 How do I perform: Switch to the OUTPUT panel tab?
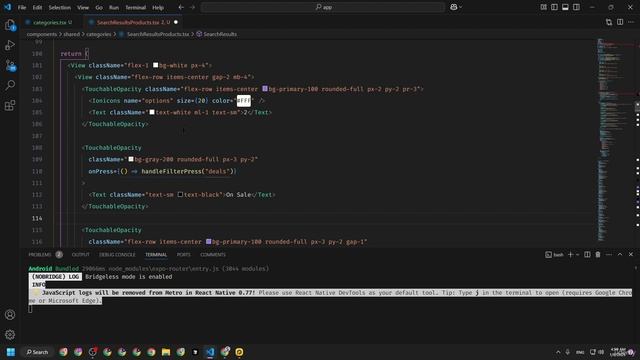[80, 255]
